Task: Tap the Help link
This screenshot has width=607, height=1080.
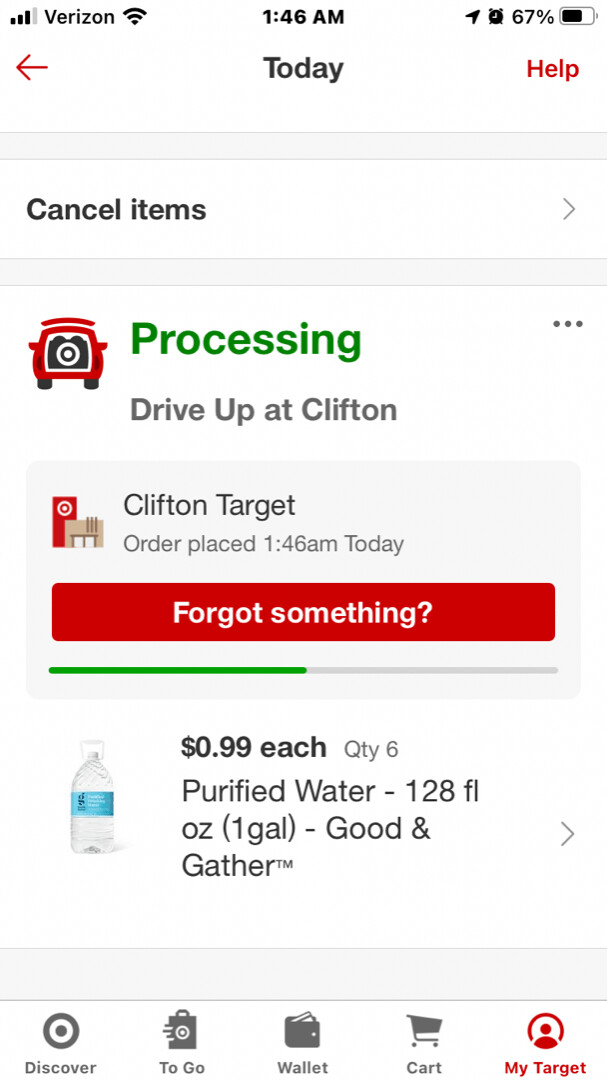Action: click(552, 69)
